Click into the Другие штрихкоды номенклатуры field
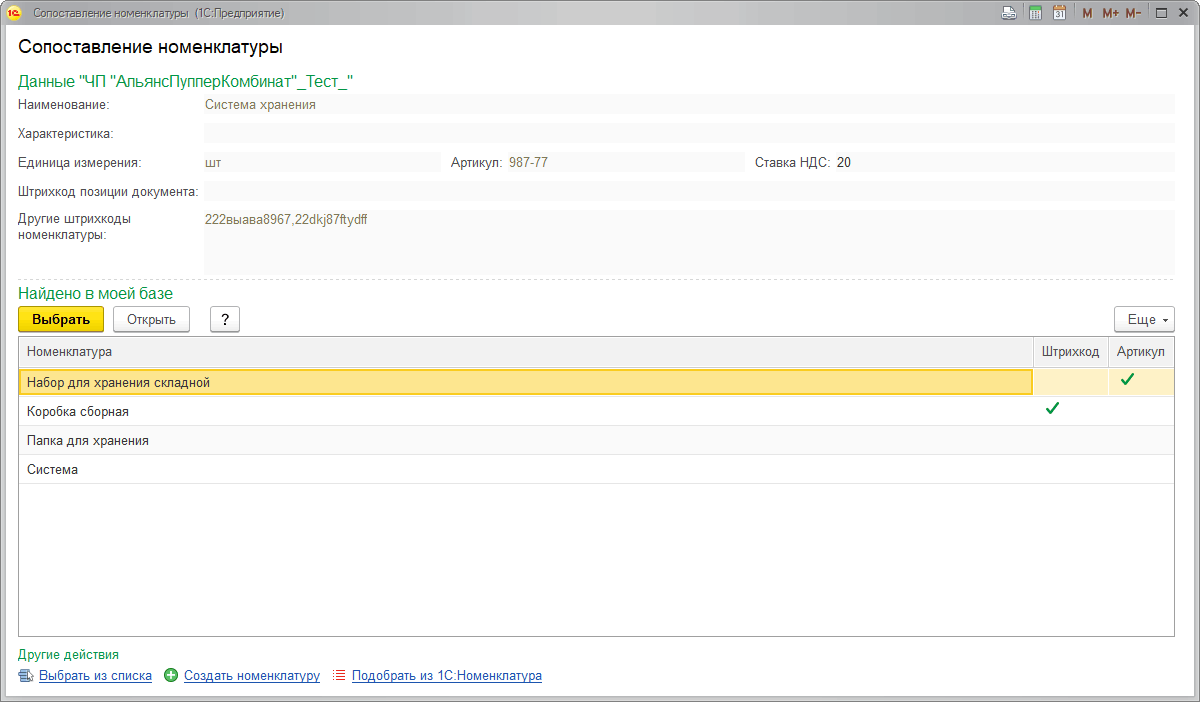Viewport: 1200px width, 702px height. point(689,240)
